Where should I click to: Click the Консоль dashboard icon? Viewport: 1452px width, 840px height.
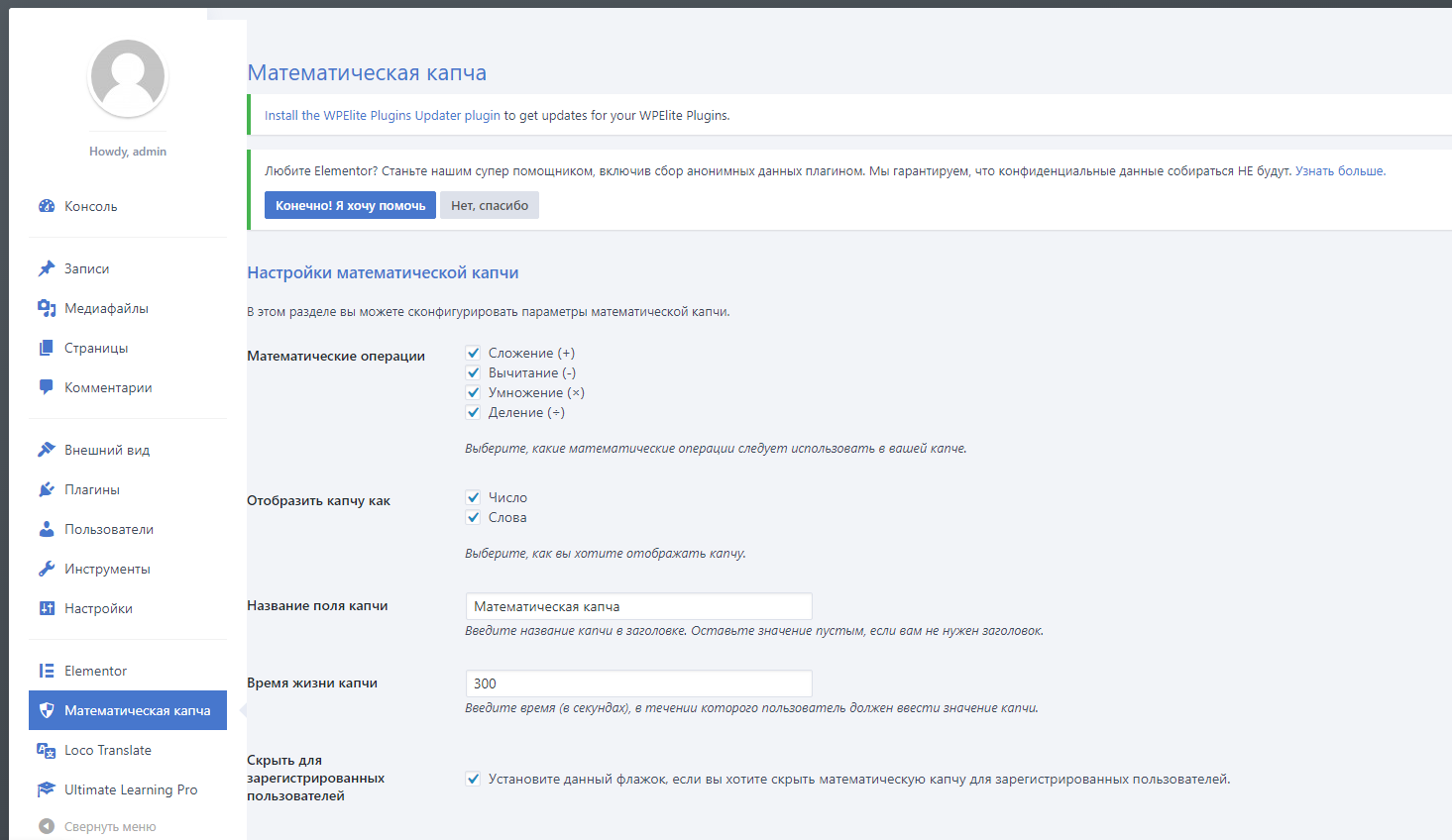(47, 206)
